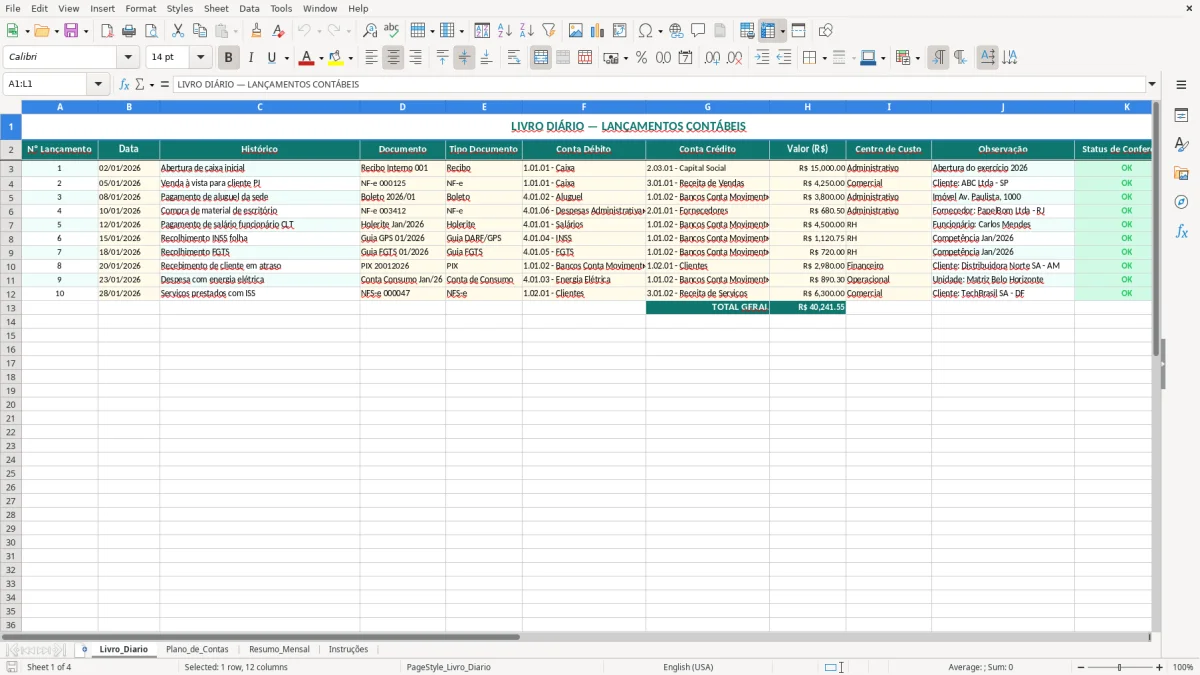Click Increase Indent icon
Image resolution: width=1200 pixels, height=675 pixels.
[762, 58]
